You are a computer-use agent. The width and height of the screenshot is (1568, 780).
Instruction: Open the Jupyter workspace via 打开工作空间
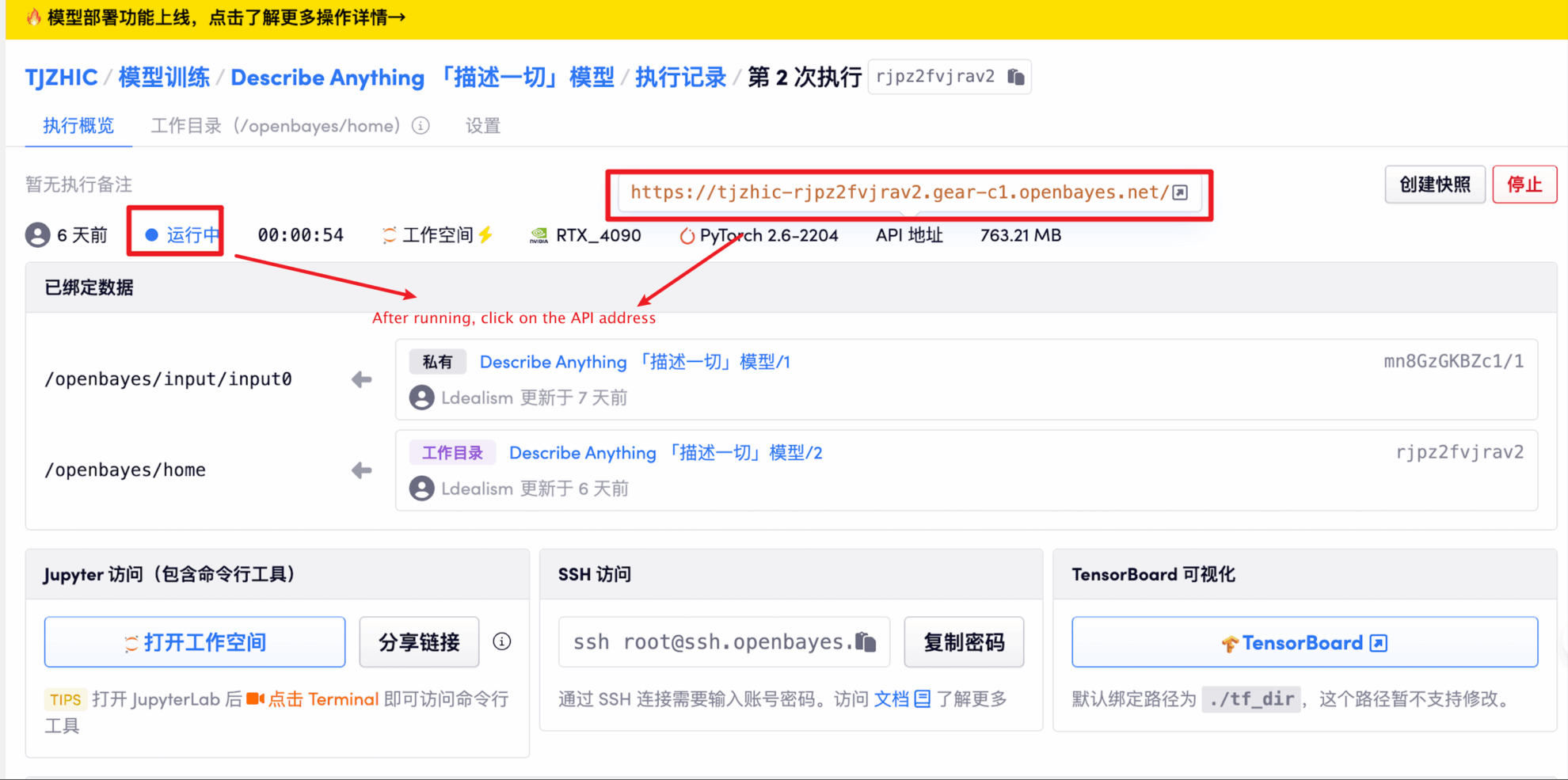coord(195,642)
